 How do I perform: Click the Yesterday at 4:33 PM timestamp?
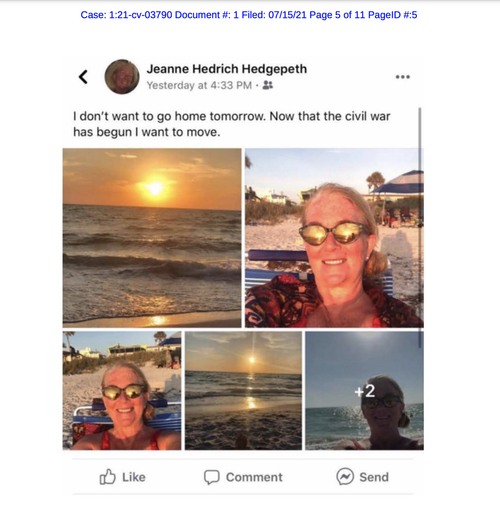pos(199,85)
